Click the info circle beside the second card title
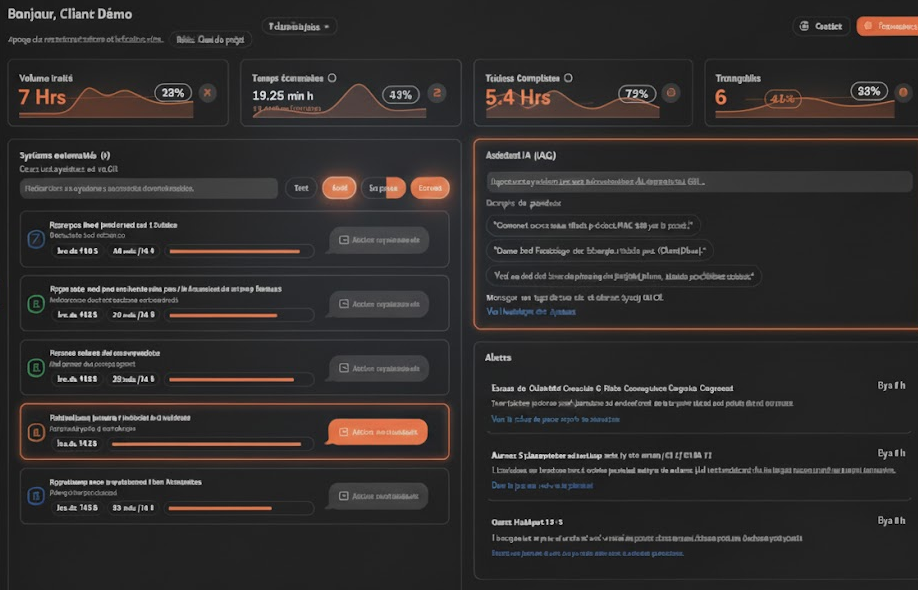The height and width of the screenshot is (590, 918). pos(332,78)
